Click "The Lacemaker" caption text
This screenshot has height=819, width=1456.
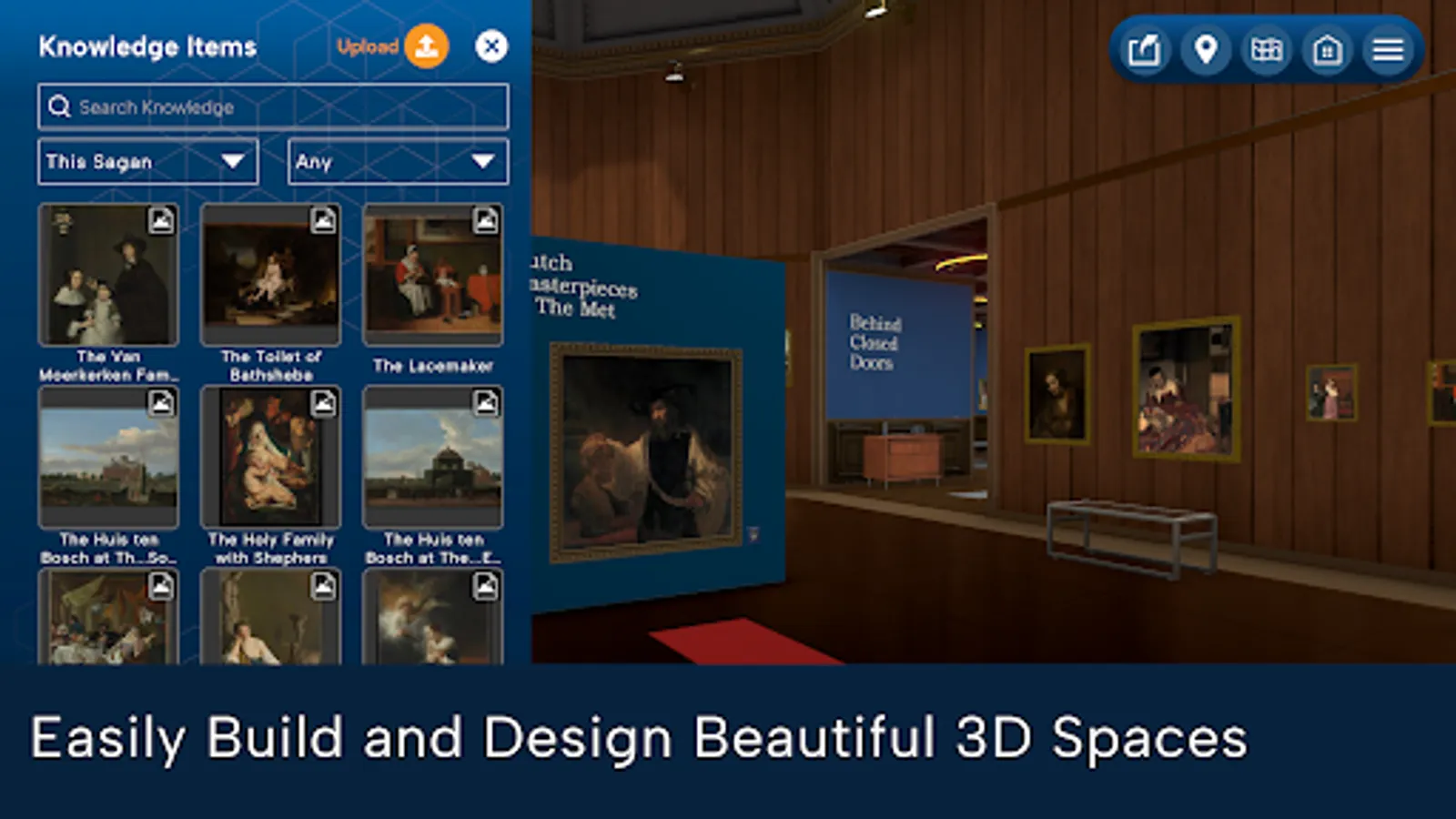433,366
